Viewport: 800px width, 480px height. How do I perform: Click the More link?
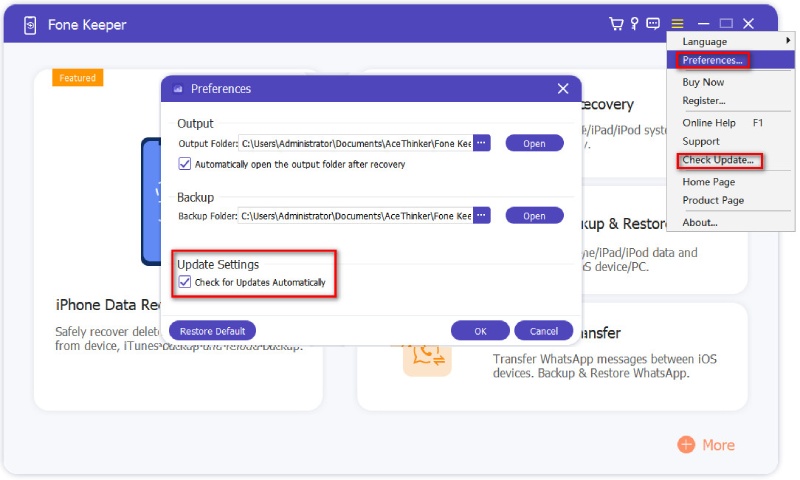coord(718,445)
